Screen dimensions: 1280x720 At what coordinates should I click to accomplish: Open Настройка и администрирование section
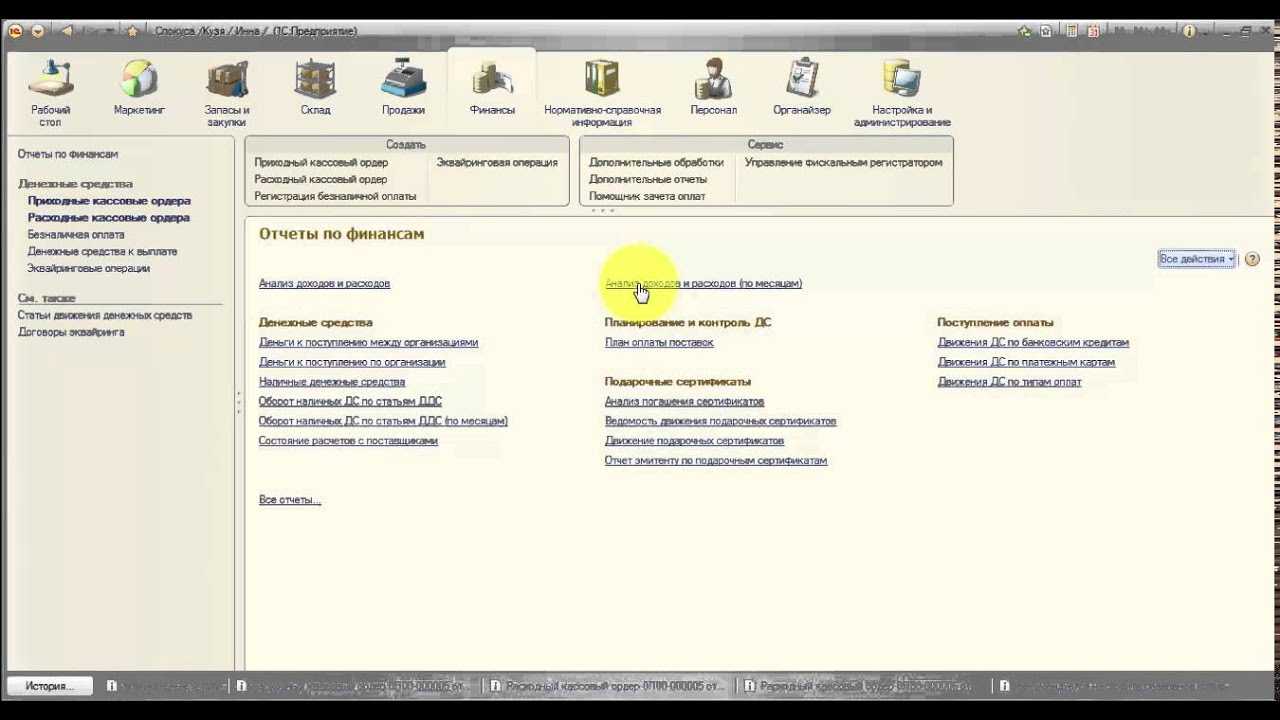click(902, 92)
